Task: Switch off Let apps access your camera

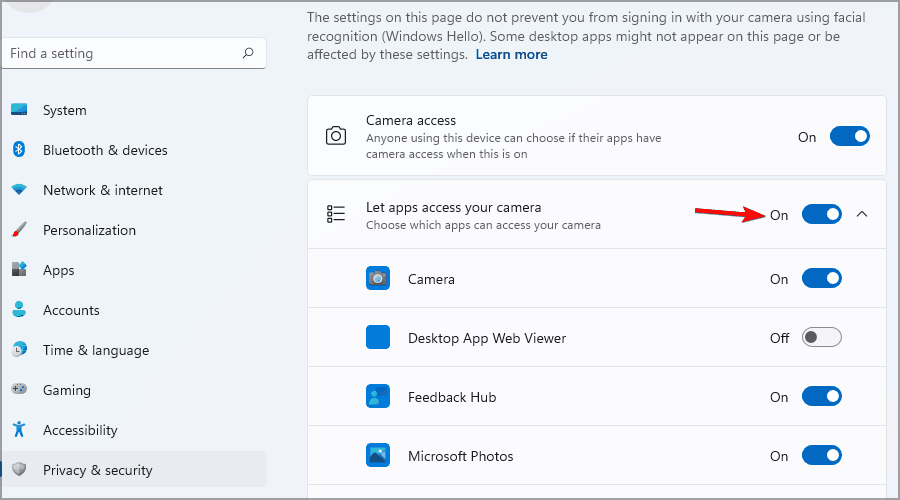Action: (821, 214)
